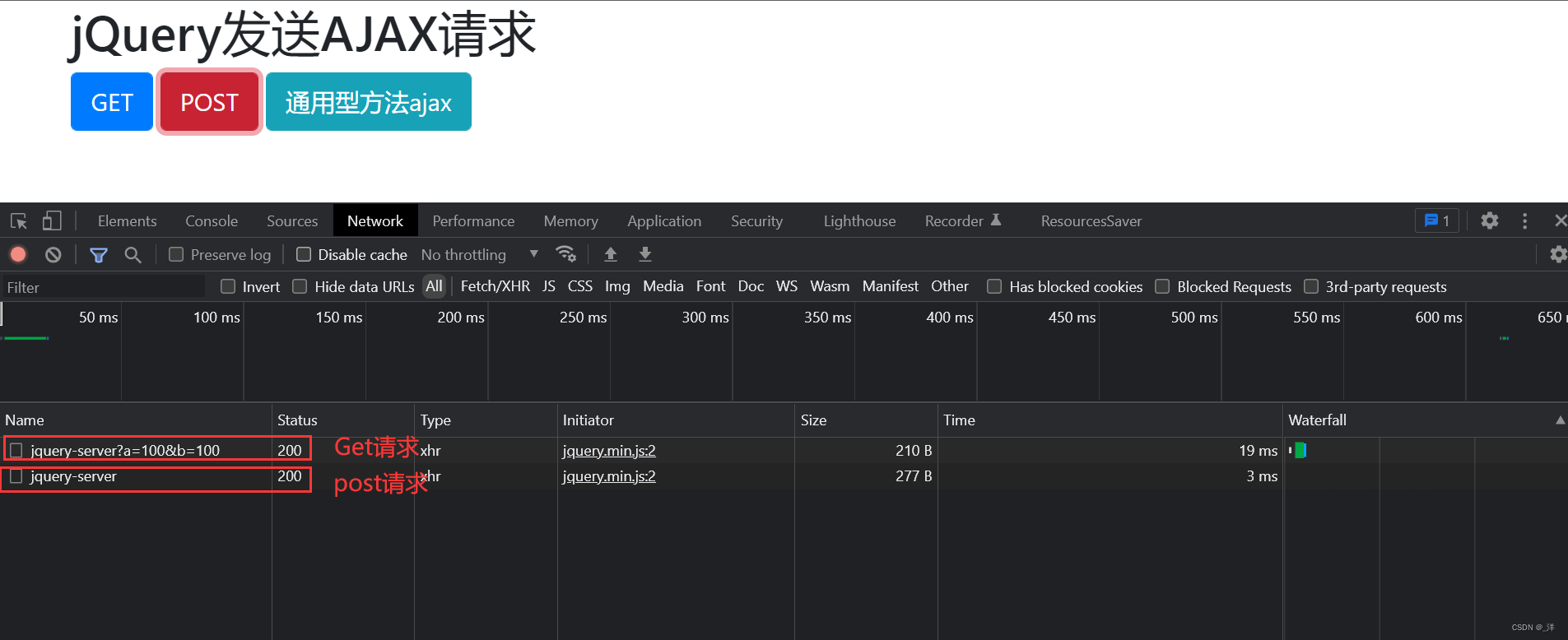The image size is (1568, 640).
Task: Export HAR file download icon
Action: 645,254
